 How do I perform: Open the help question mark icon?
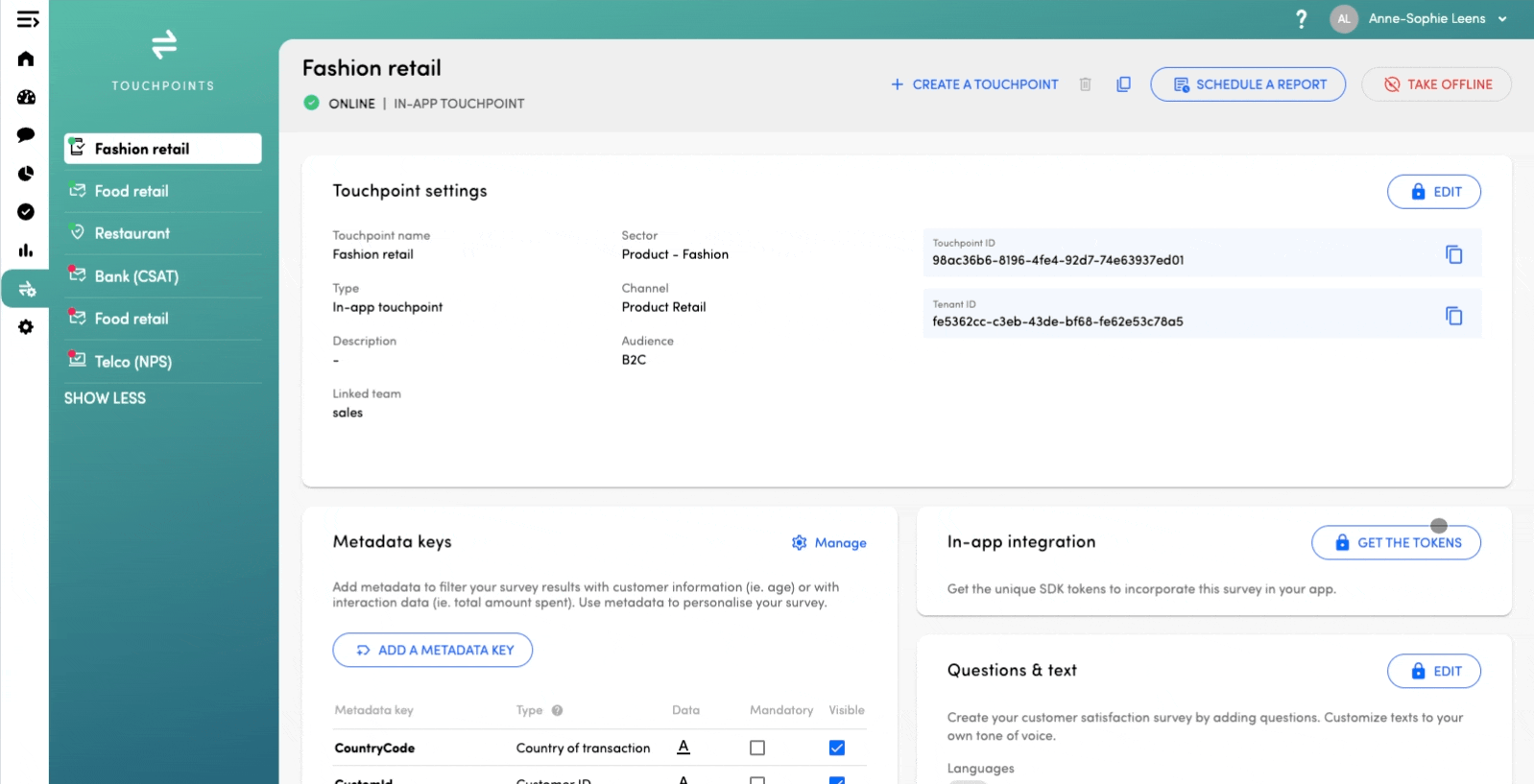point(1301,19)
